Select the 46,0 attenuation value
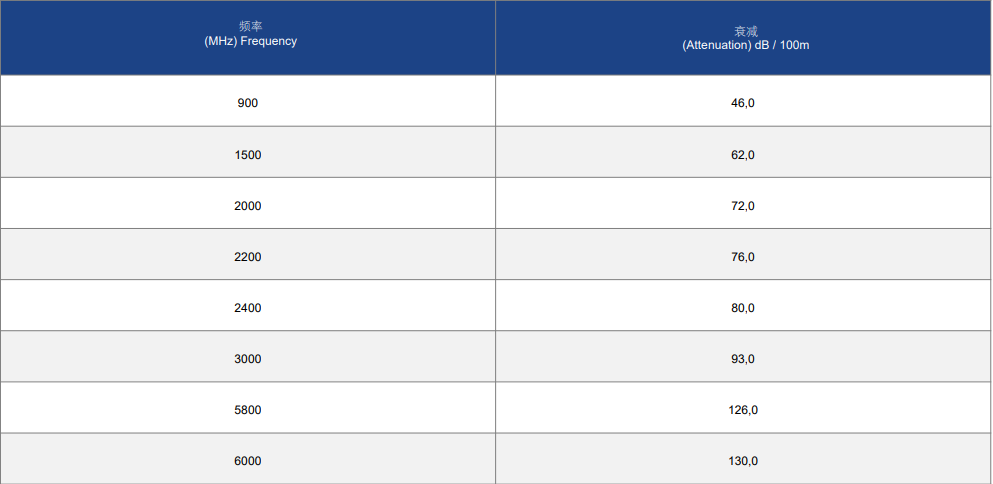The image size is (993, 484). coord(744,101)
